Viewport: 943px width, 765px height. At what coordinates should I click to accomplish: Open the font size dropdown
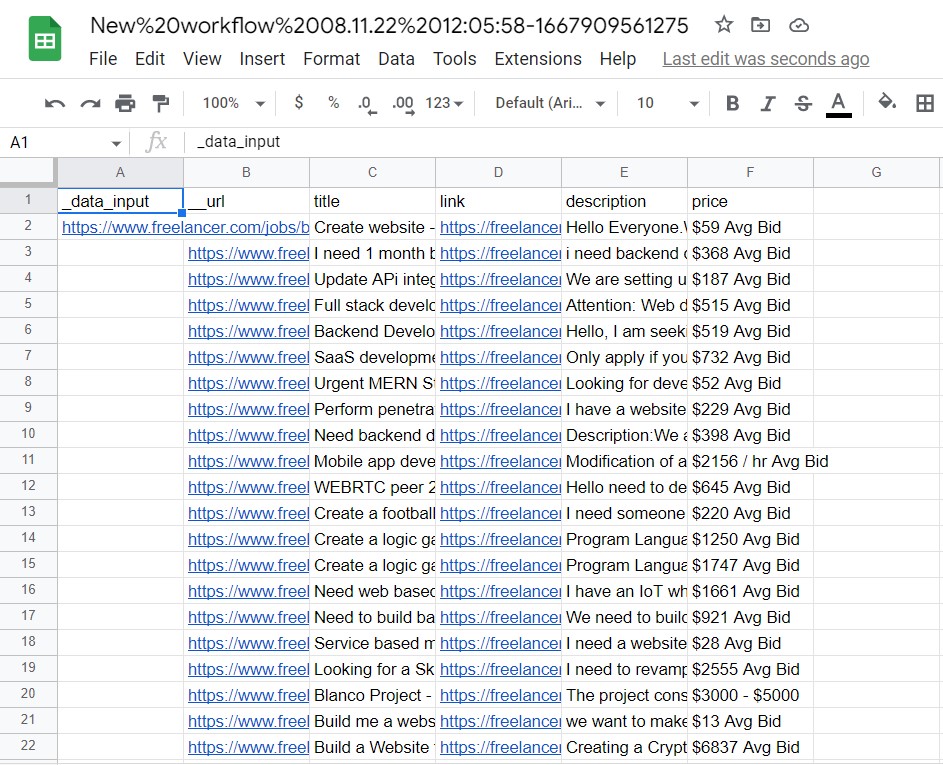pyautogui.click(x=668, y=103)
